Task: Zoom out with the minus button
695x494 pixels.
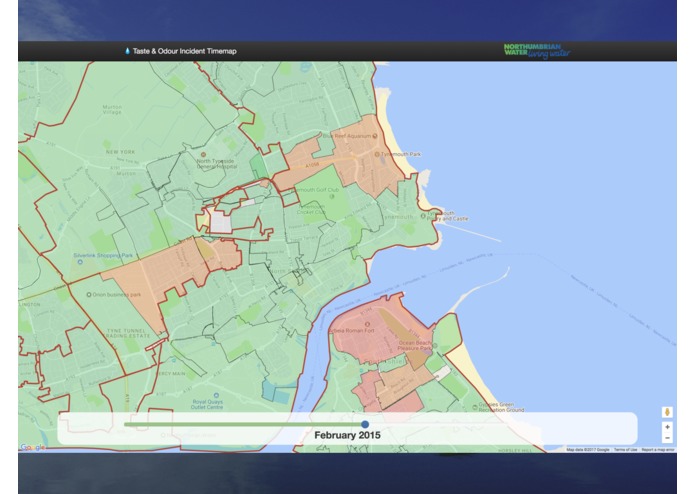Action: tap(667, 438)
